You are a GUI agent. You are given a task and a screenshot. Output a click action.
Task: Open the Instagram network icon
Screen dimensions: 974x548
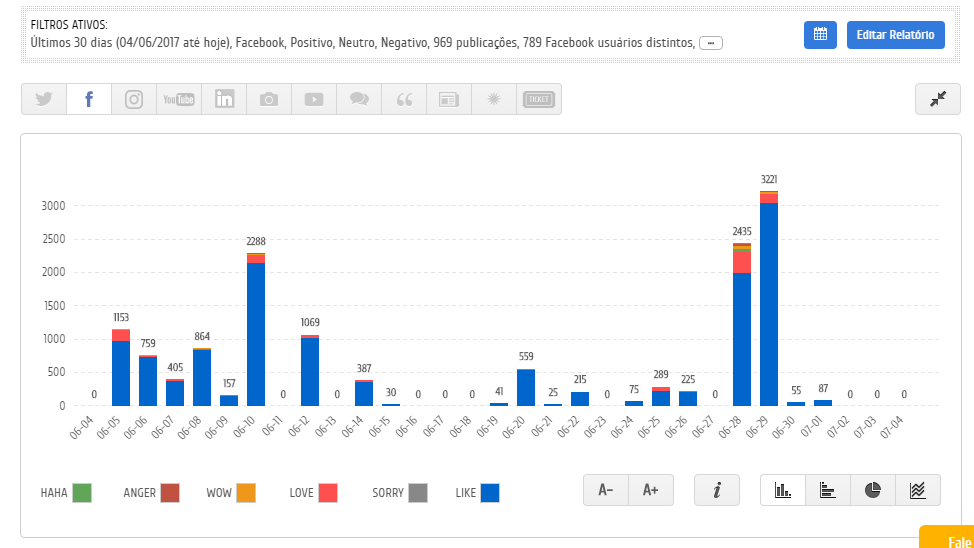click(134, 99)
